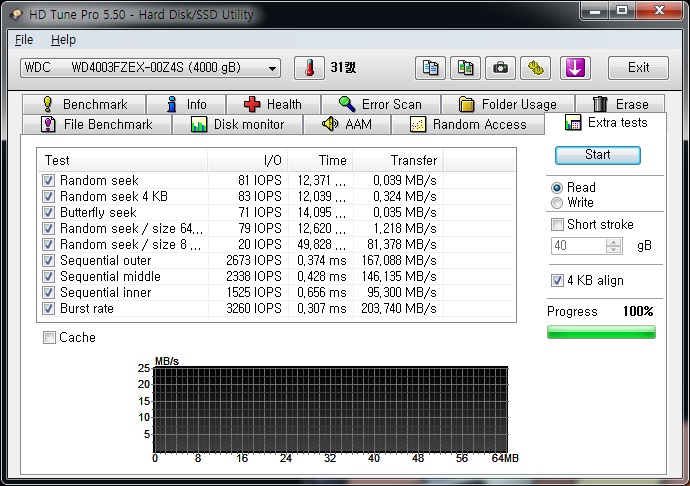Screen dimensions: 690x486
Task: Switch to the Random Access tab
Action: (x=468, y=125)
